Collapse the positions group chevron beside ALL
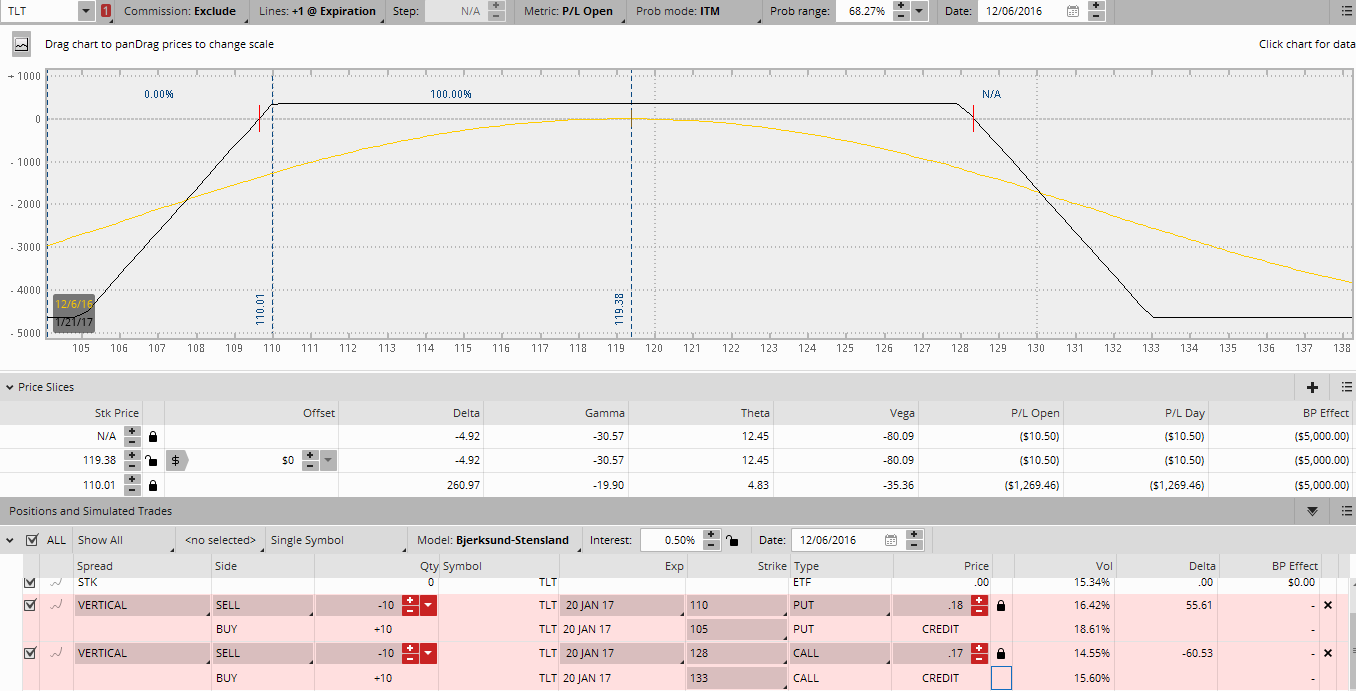 coord(10,540)
